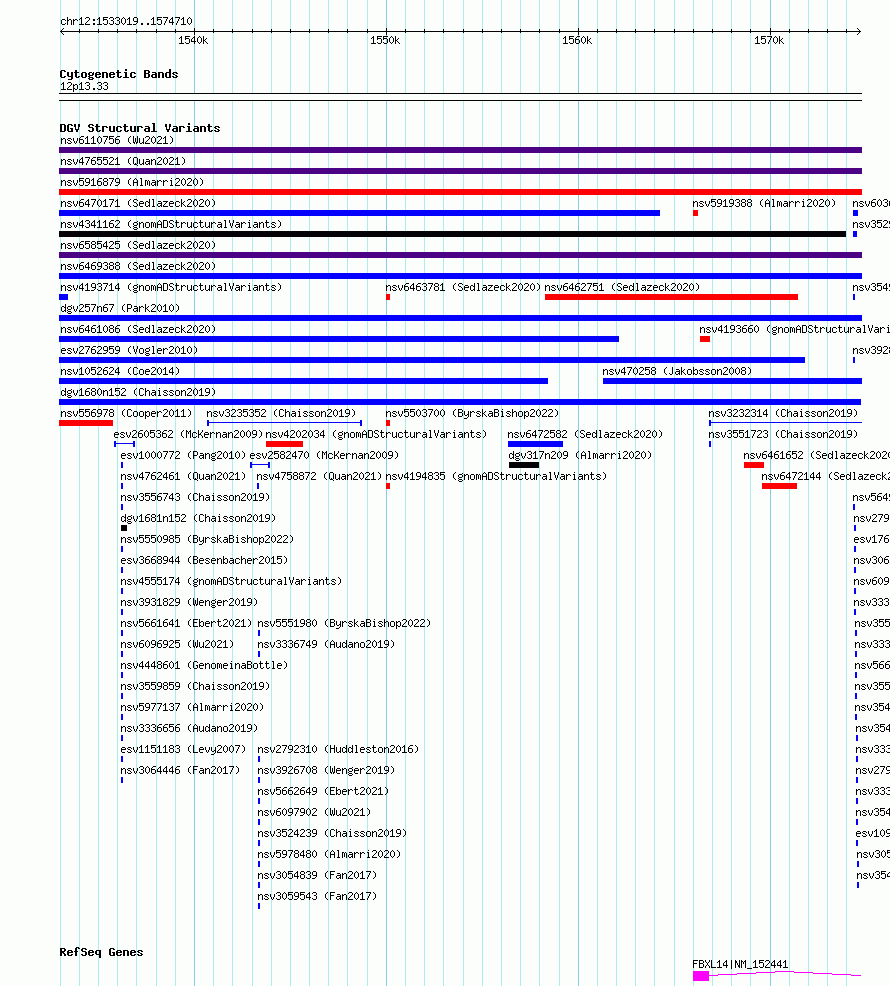This screenshot has width=890, height=986.
Task: Click the black dgv317n209 variant bar
Action: (x=524, y=465)
